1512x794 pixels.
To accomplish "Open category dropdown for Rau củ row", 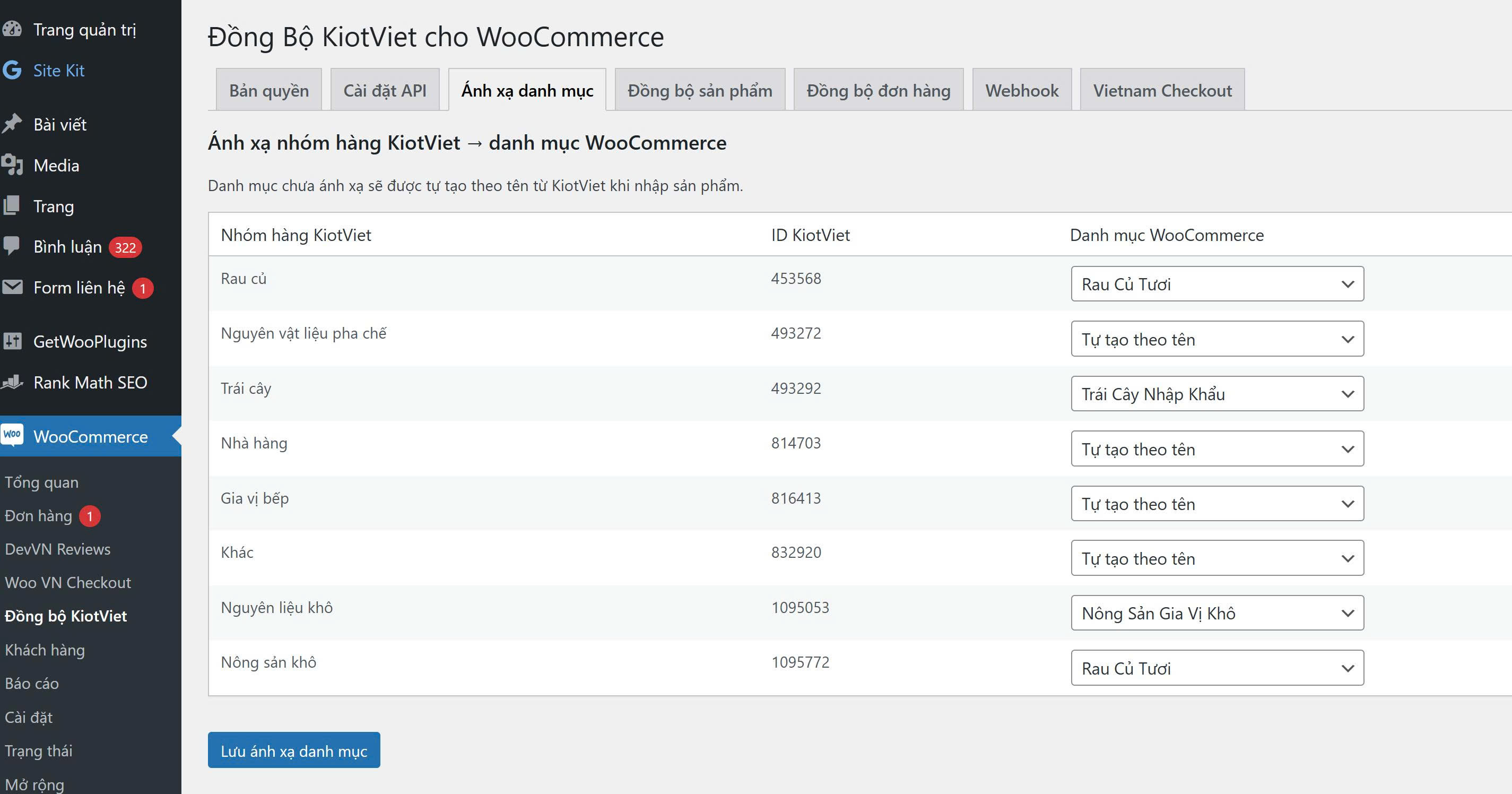I will (x=1218, y=284).
